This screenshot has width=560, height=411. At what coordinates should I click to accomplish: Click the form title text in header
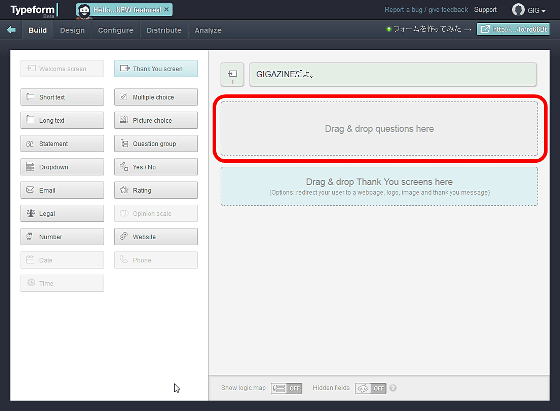[427, 29]
